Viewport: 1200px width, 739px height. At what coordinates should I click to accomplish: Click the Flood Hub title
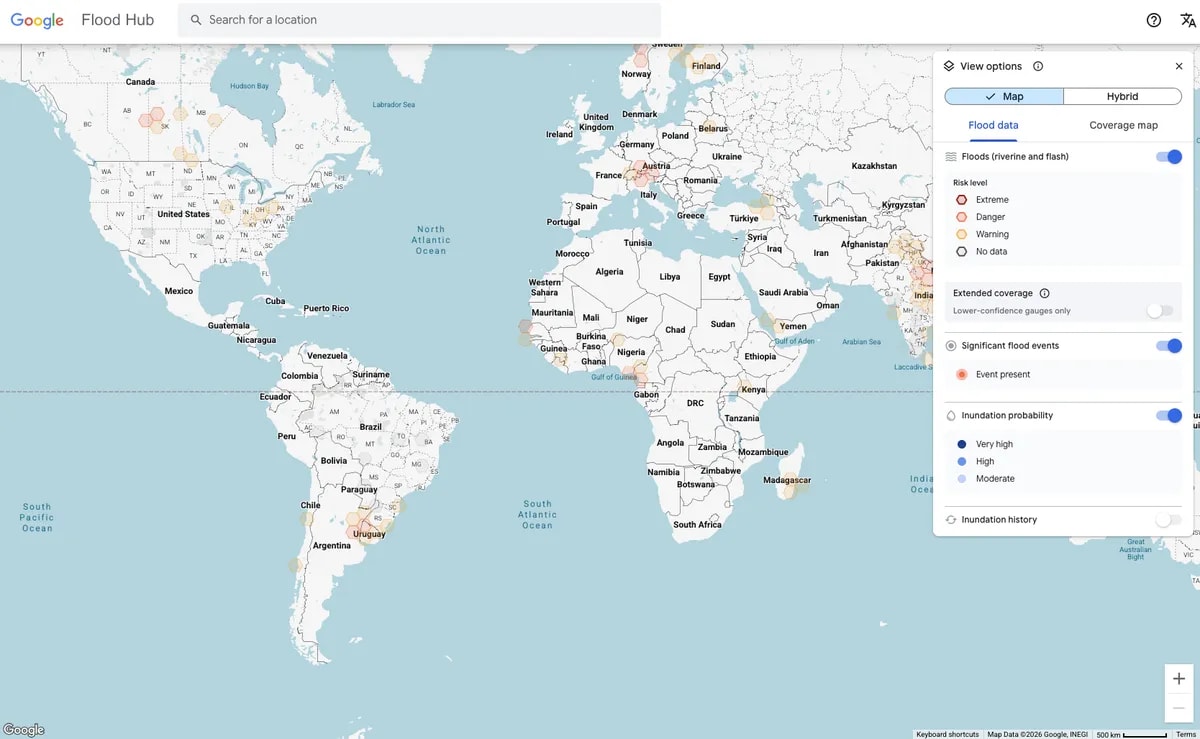(x=118, y=20)
